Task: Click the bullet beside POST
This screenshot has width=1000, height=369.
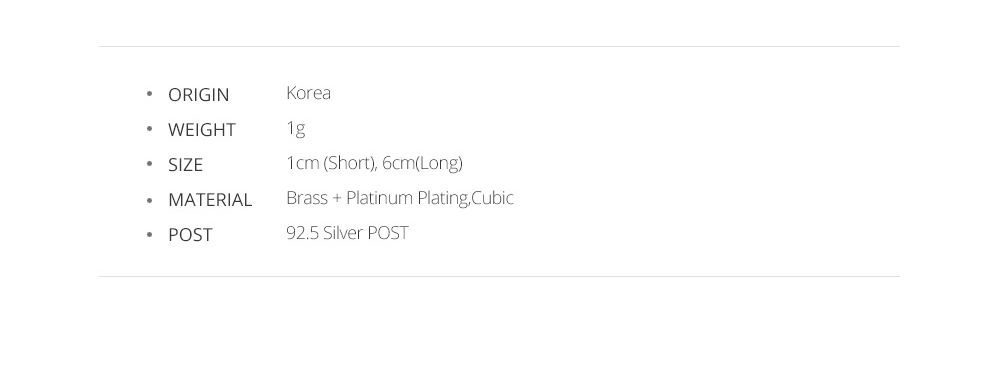Action: point(149,235)
